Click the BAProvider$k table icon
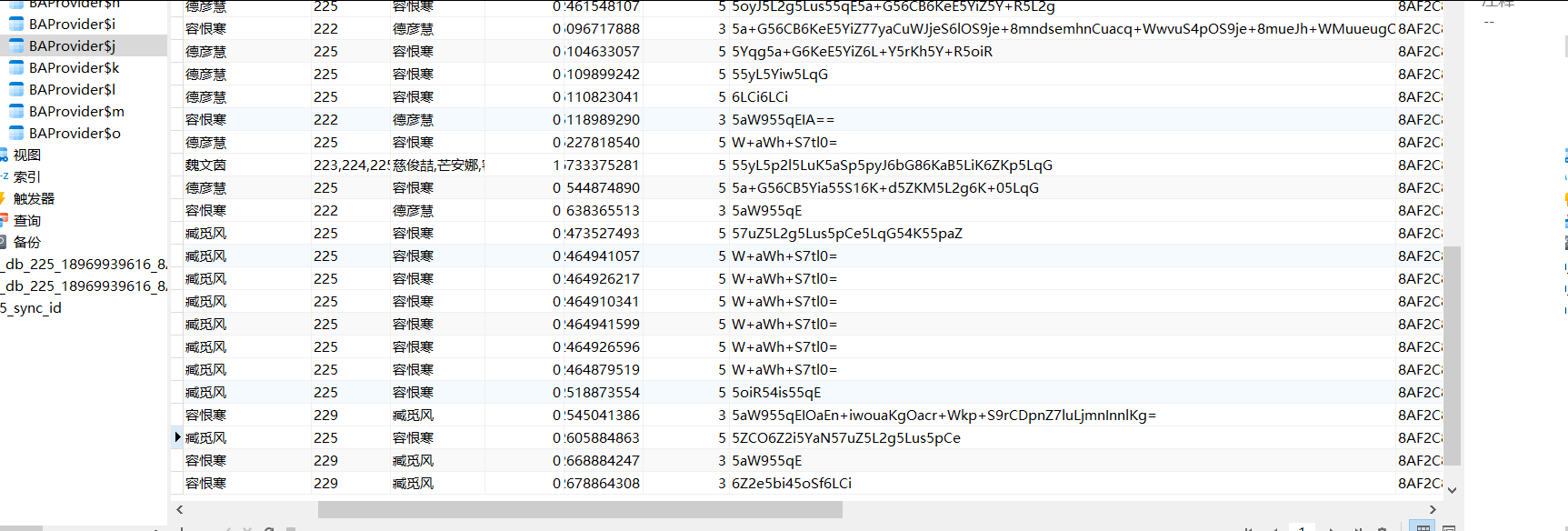The height and width of the screenshot is (531, 1568). tap(16, 67)
